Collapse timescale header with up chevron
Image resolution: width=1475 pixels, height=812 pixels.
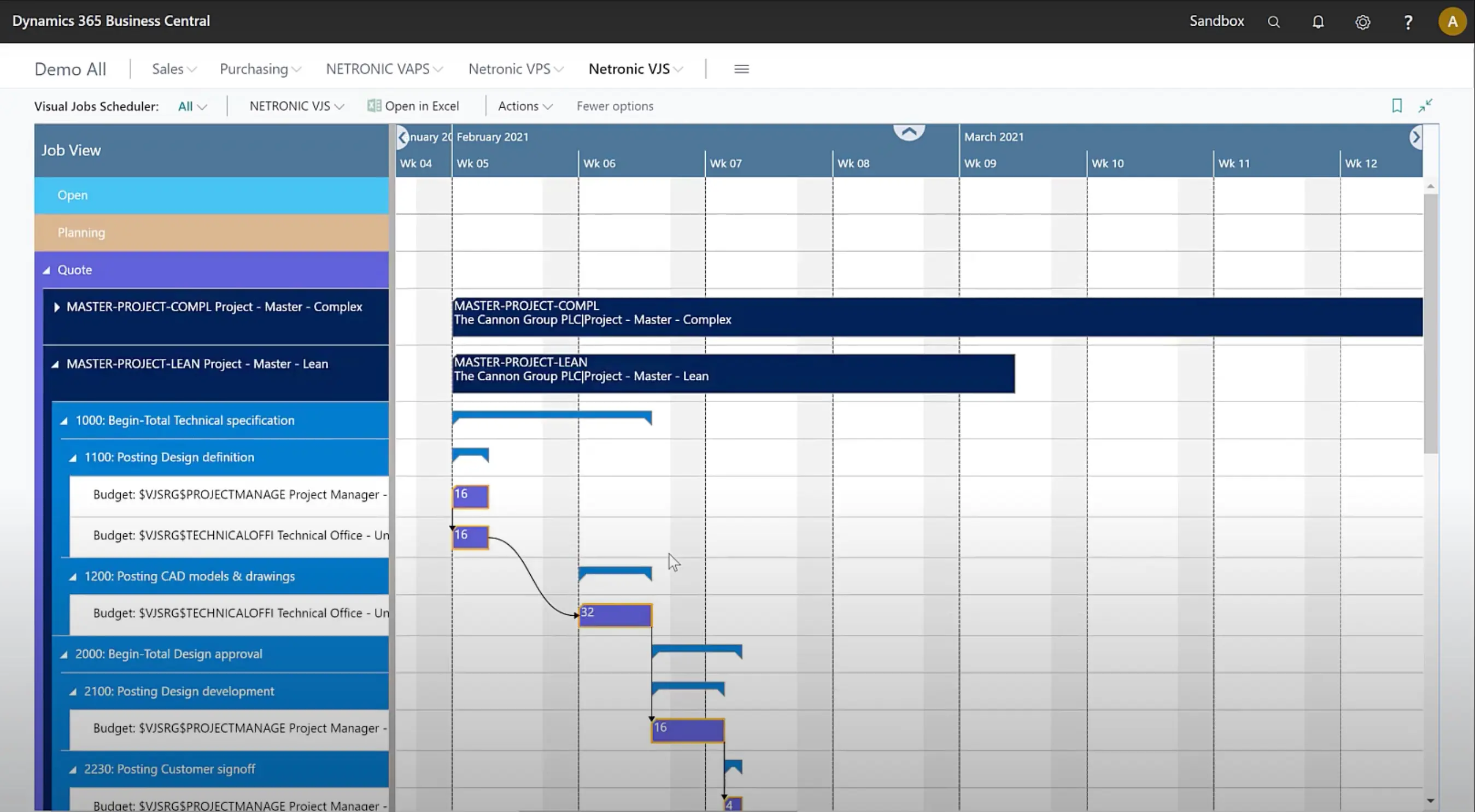coord(909,132)
